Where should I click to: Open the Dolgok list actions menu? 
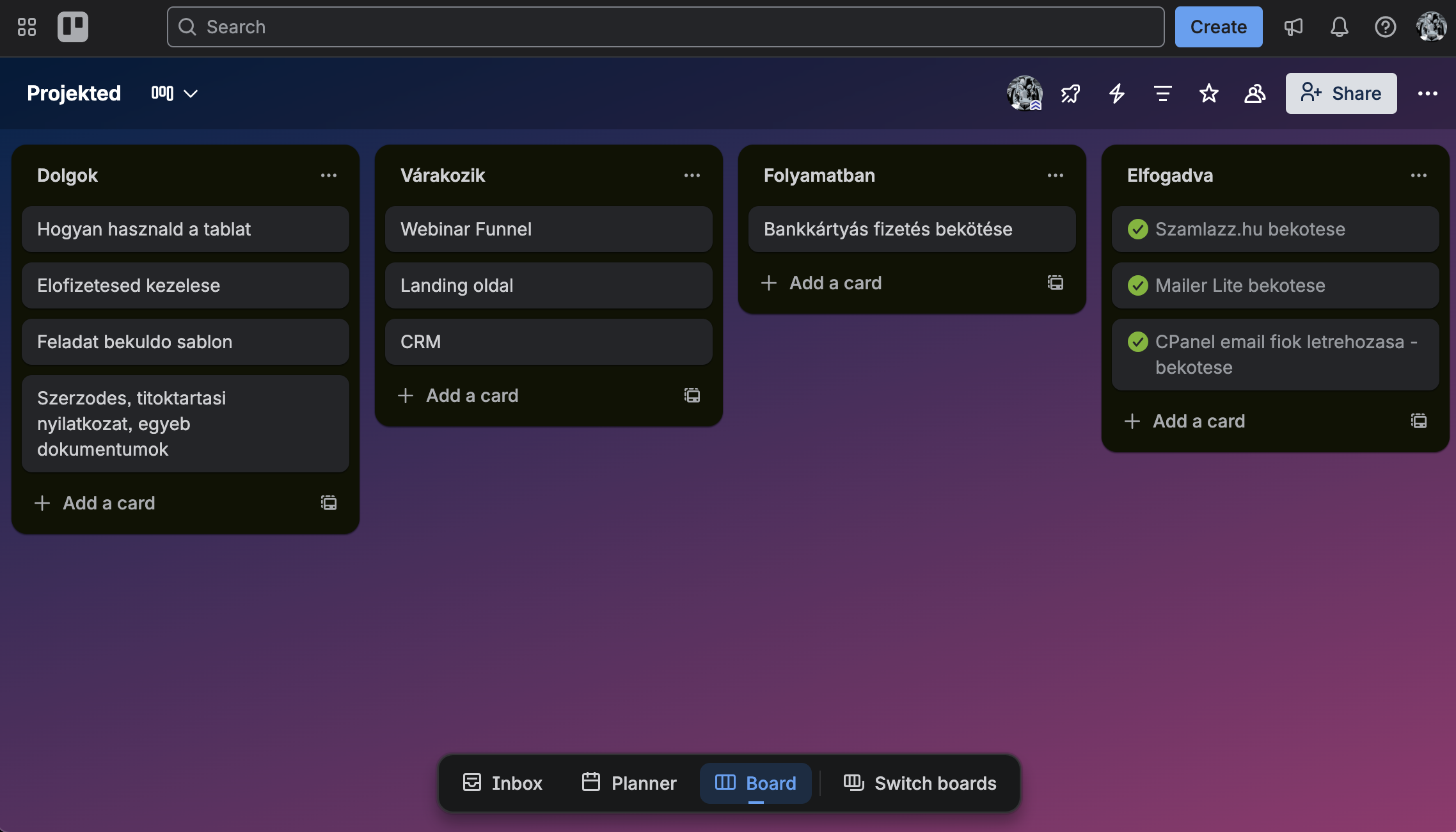[329, 175]
